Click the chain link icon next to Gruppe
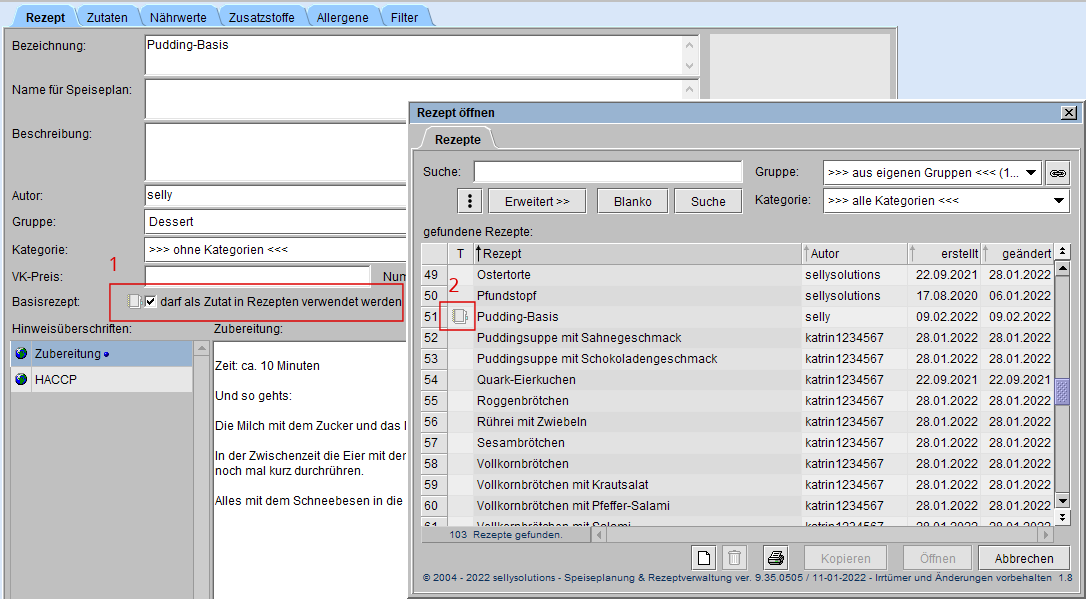1086x599 pixels. coord(1057,173)
